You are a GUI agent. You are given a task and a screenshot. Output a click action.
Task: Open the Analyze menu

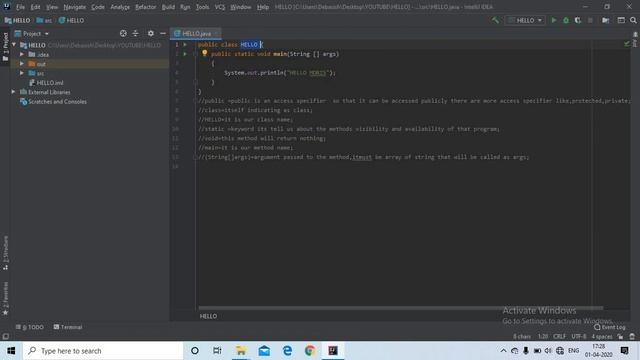click(x=120, y=7)
